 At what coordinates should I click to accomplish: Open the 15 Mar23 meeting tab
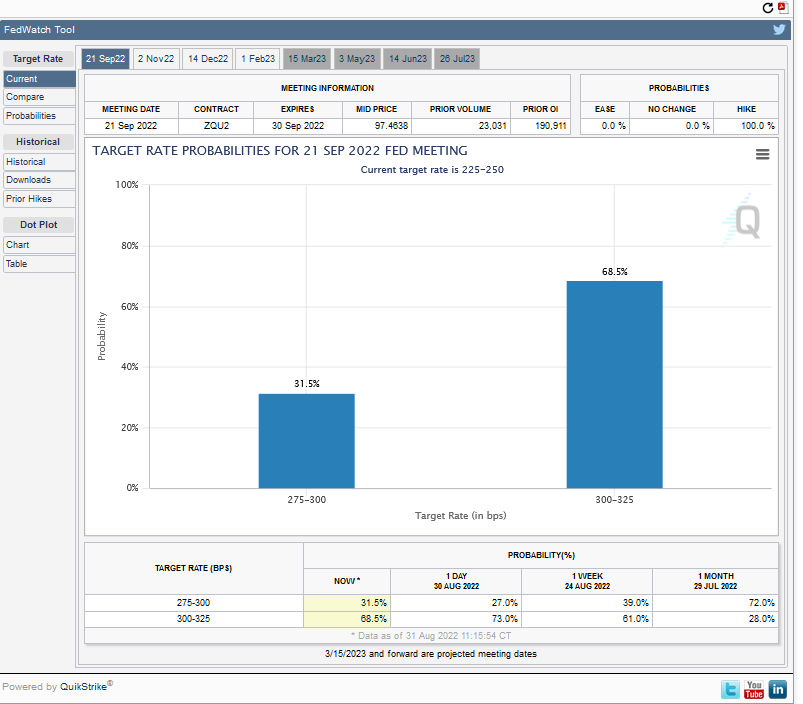point(307,59)
